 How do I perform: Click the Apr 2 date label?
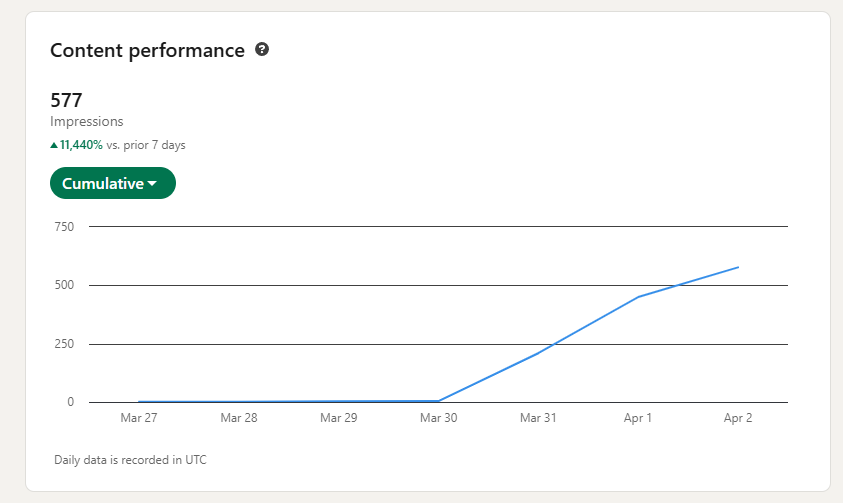coord(738,418)
